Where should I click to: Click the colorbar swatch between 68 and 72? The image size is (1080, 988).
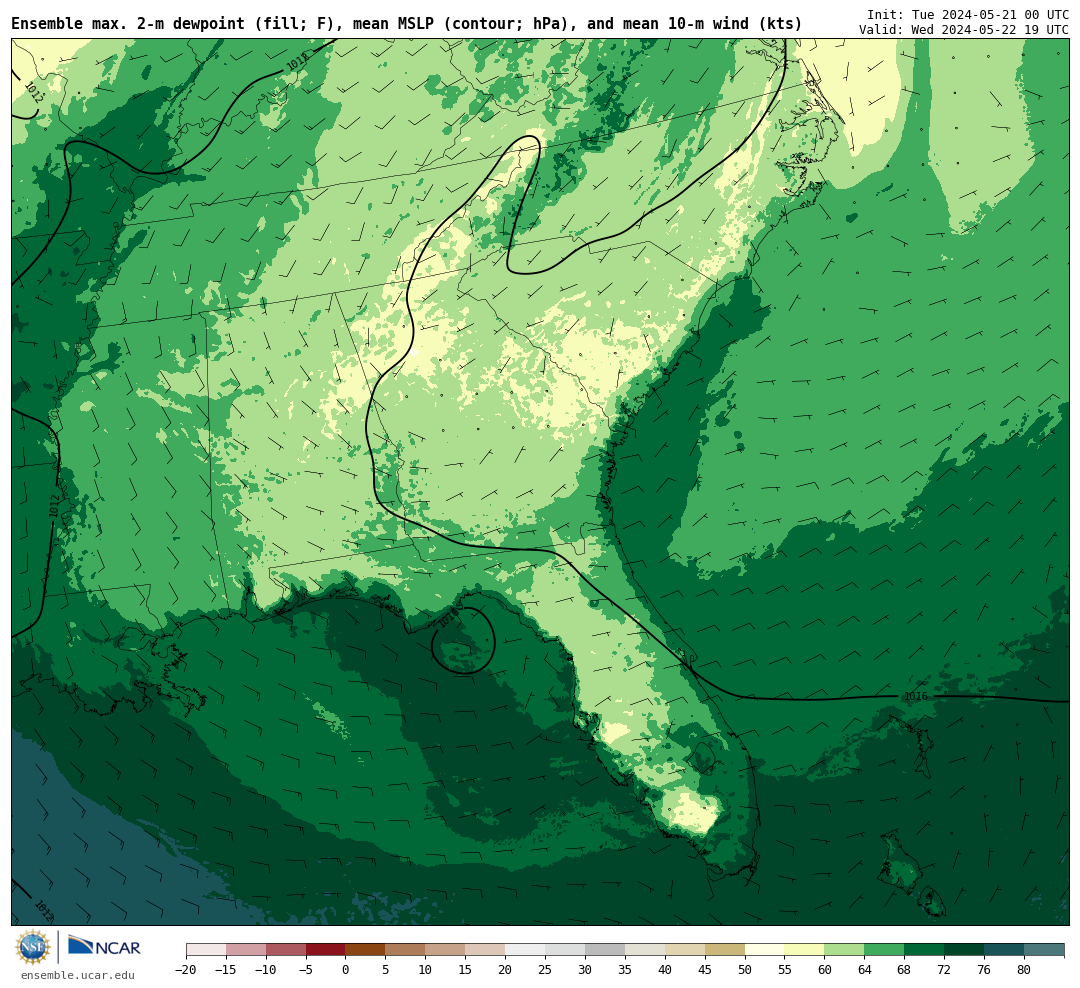click(924, 949)
